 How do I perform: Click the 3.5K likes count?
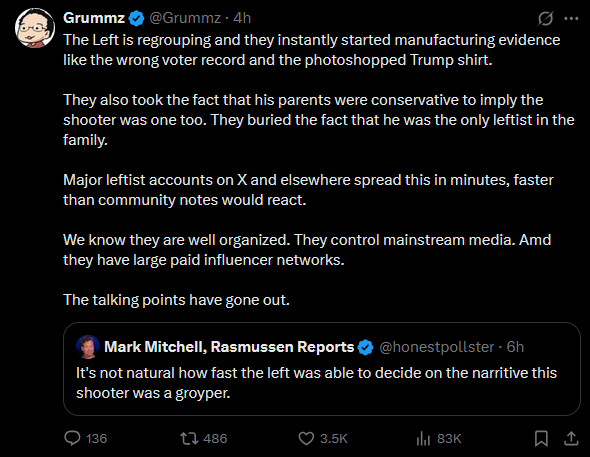point(334,439)
